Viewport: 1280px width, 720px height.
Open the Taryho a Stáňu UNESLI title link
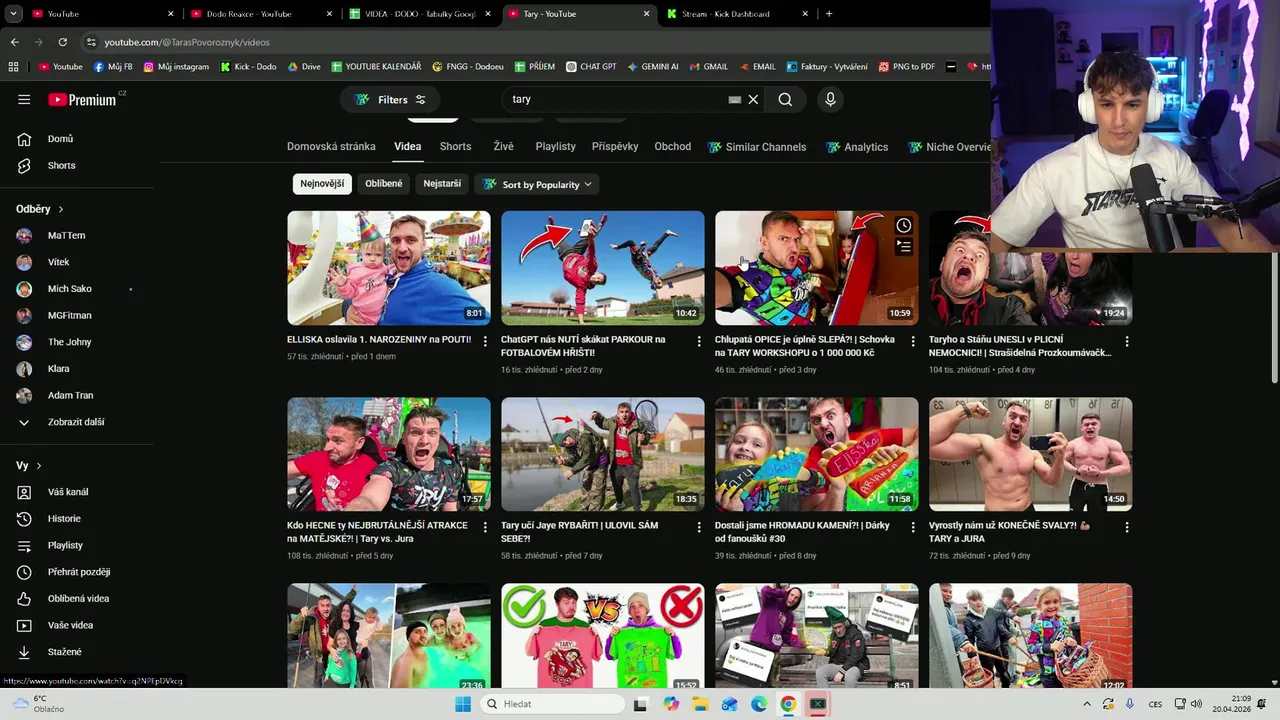tap(1019, 345)
